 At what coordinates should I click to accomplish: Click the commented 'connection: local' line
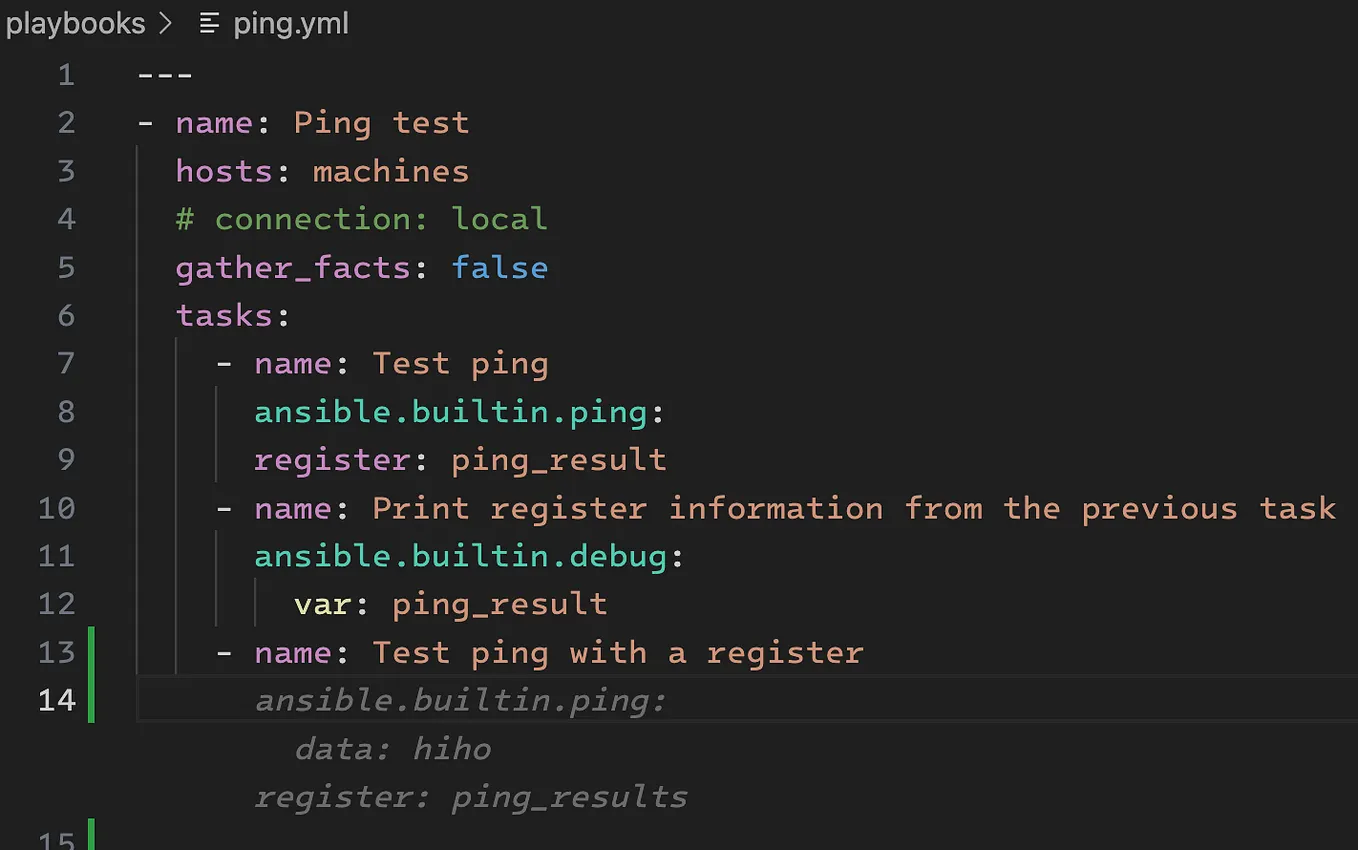(361, 219)
